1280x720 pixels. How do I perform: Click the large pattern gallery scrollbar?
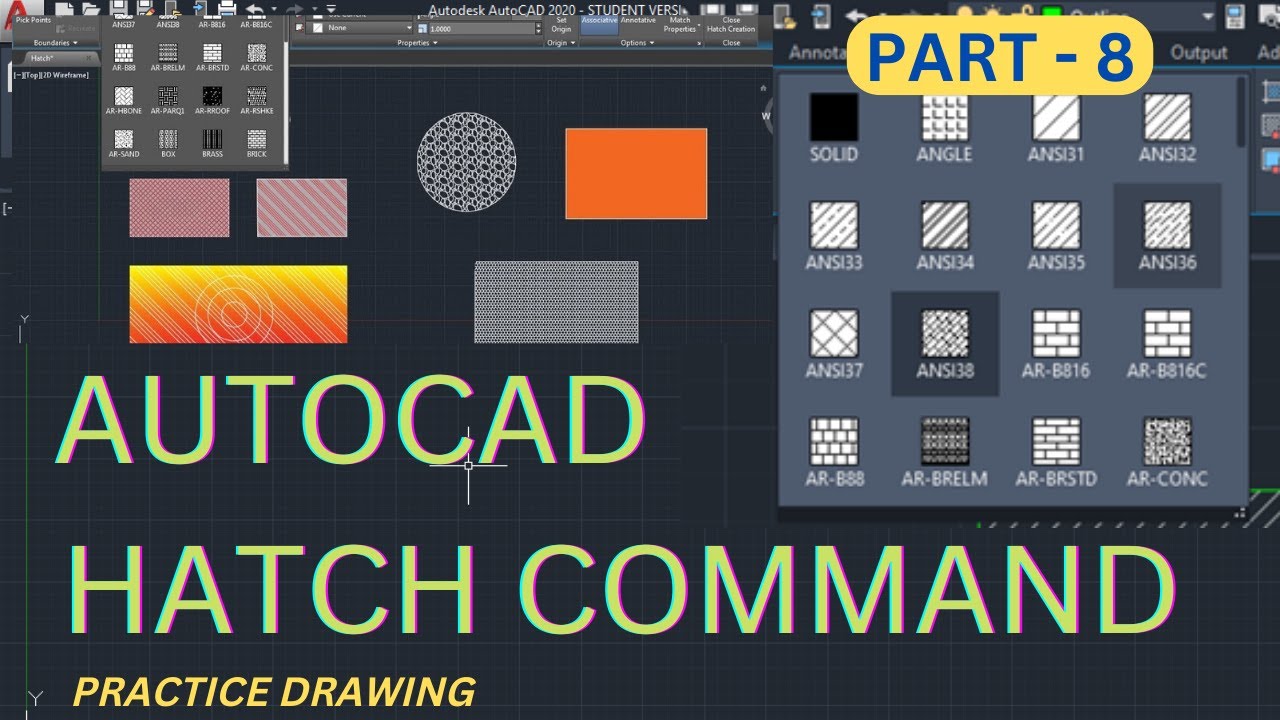click(x=1242, y=110)
